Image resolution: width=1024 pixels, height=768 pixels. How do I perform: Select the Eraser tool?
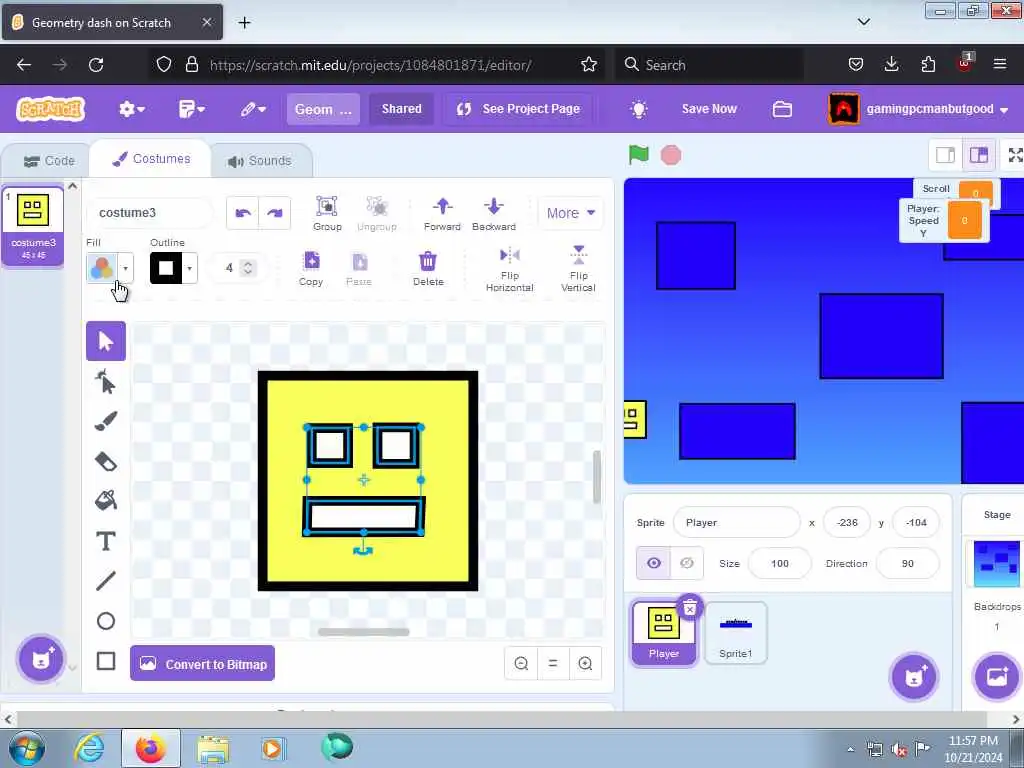(106, 462)
